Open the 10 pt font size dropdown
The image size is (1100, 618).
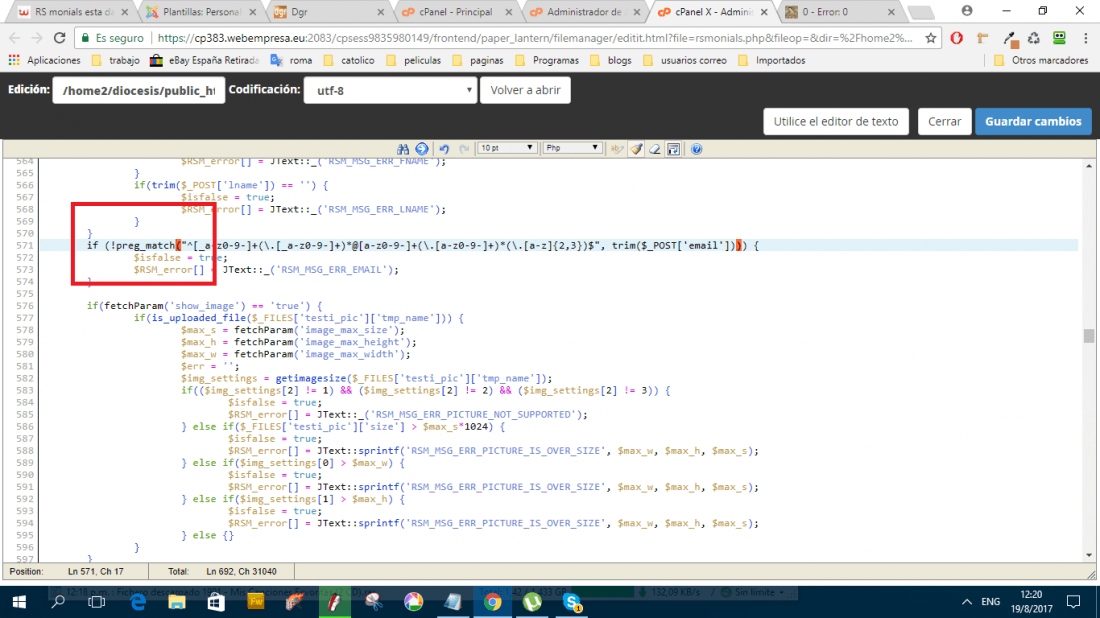pyautogui.click(x=507, y=148)
